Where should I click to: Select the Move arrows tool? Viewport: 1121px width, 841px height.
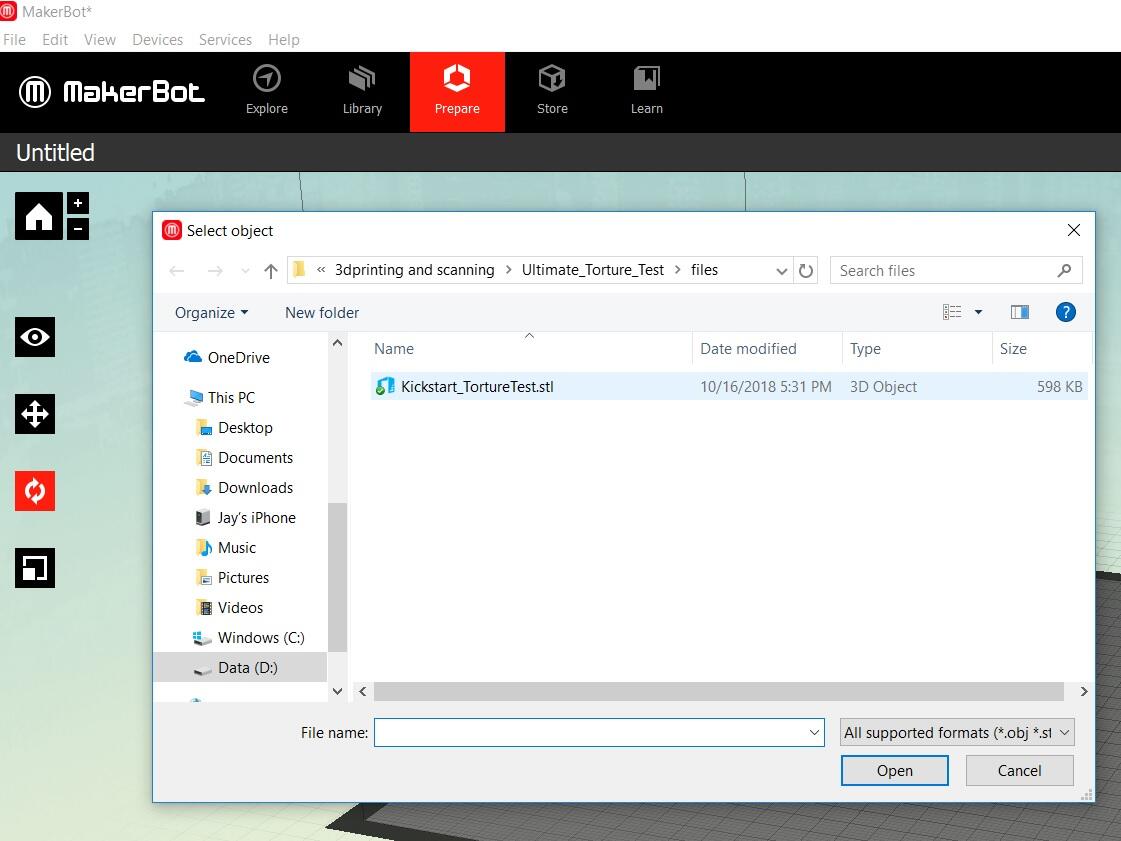pos(35,414)
